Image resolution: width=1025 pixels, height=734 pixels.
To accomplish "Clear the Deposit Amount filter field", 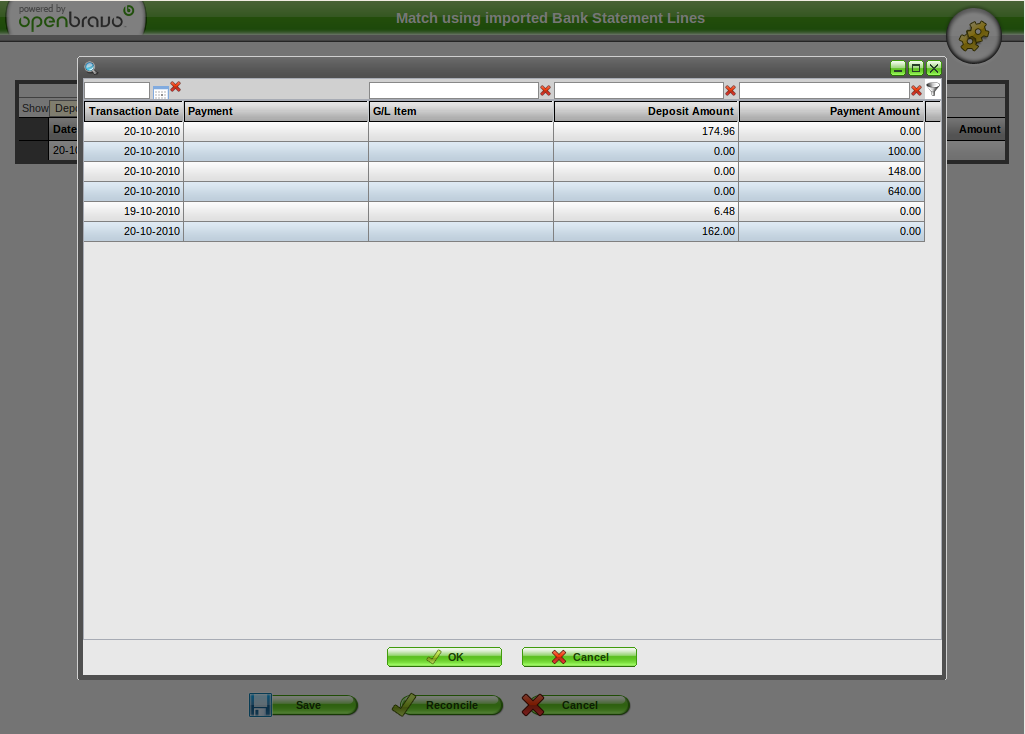I will click(730, 91).
